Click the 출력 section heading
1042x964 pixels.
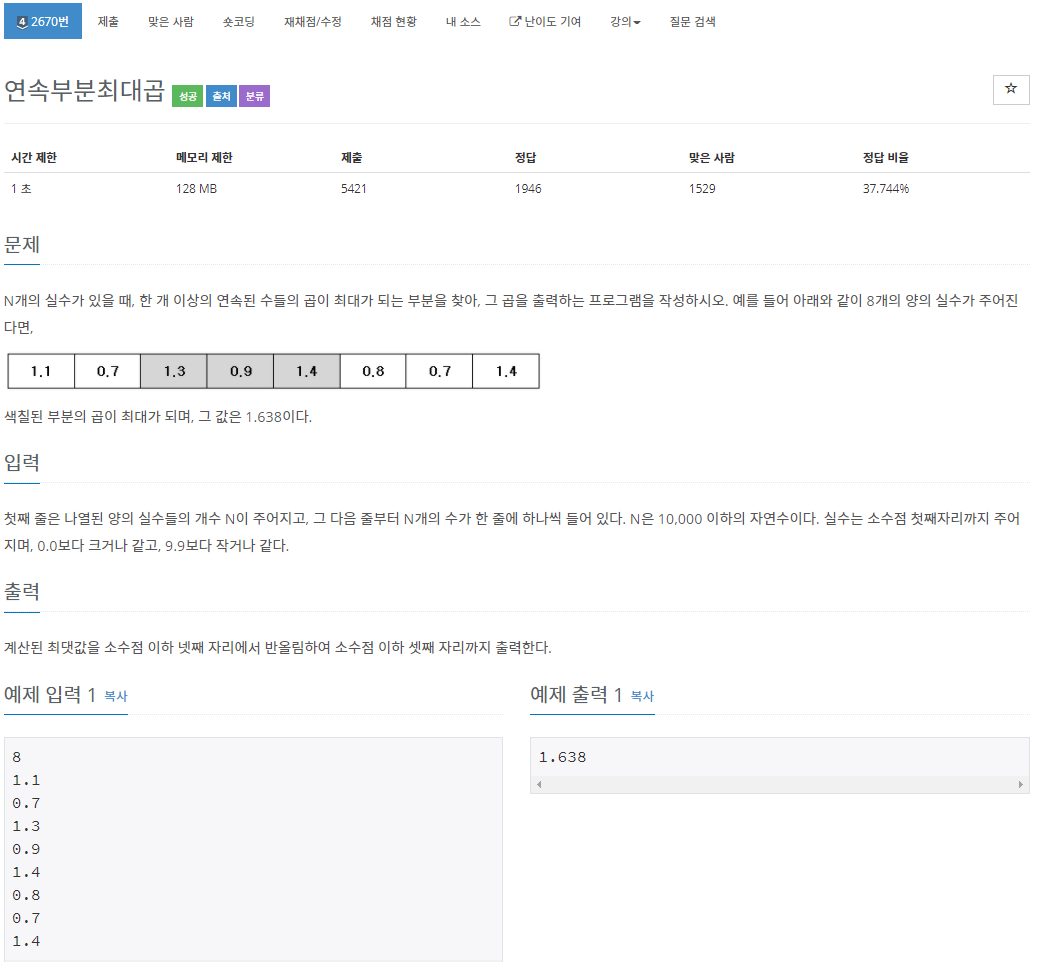[x=22, y=591]
